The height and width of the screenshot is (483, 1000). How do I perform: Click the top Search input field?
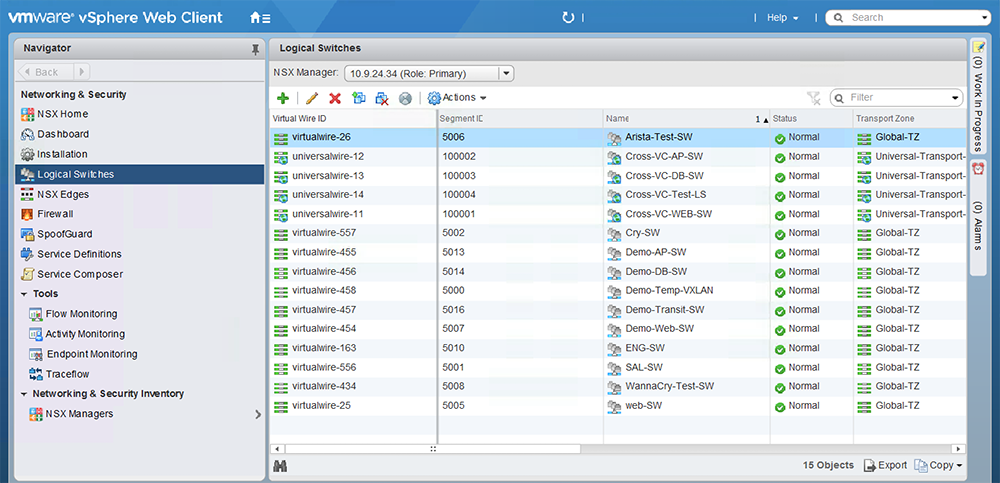pos(909,18)
